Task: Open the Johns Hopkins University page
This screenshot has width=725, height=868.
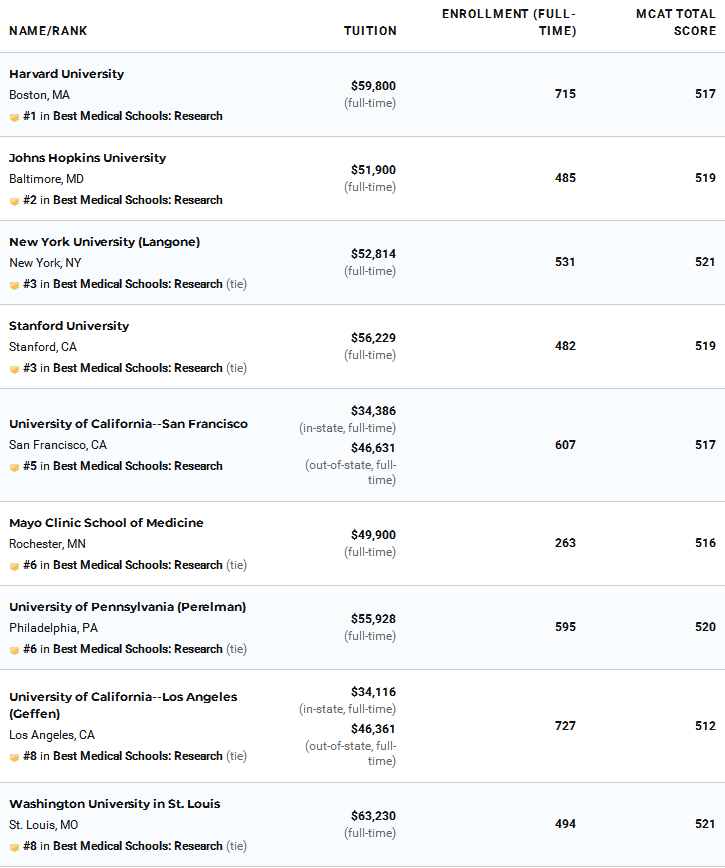Action: (87, 158)
